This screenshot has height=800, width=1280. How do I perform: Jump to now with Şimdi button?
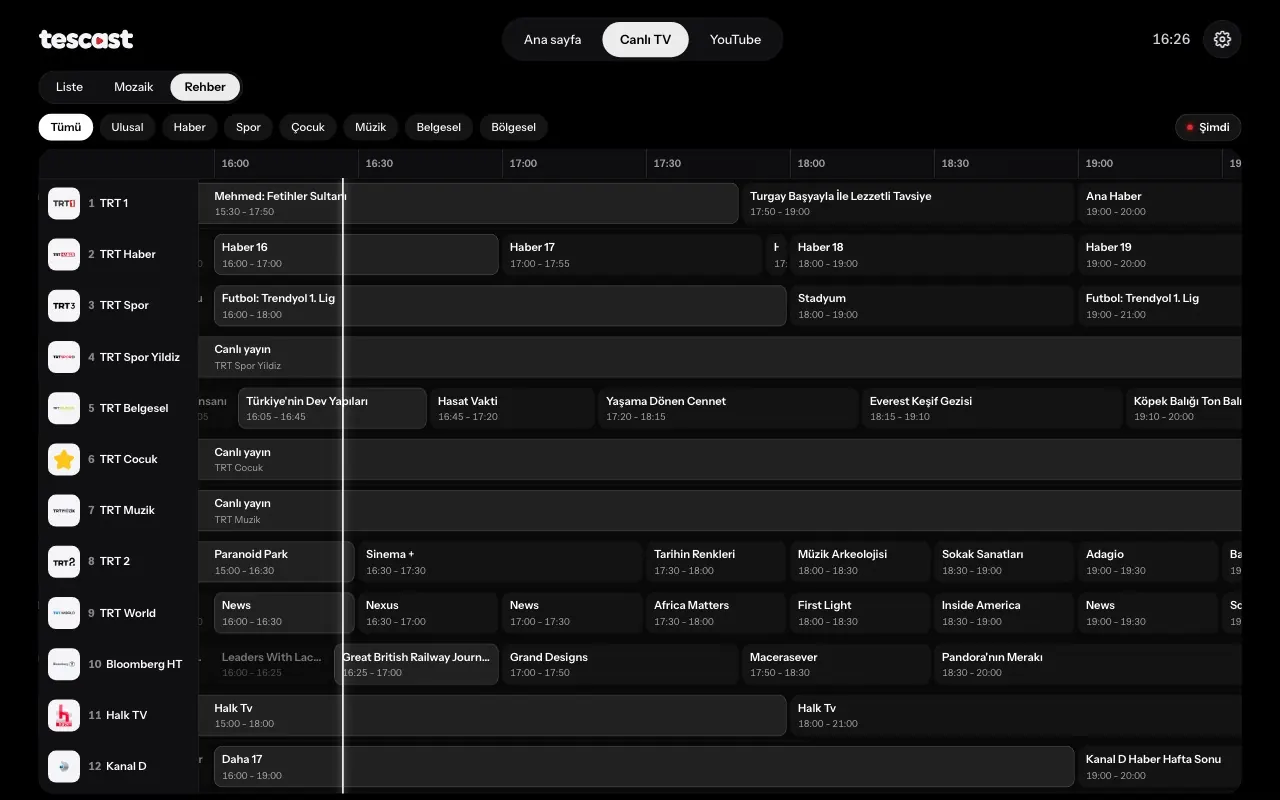coord(1208,127)
